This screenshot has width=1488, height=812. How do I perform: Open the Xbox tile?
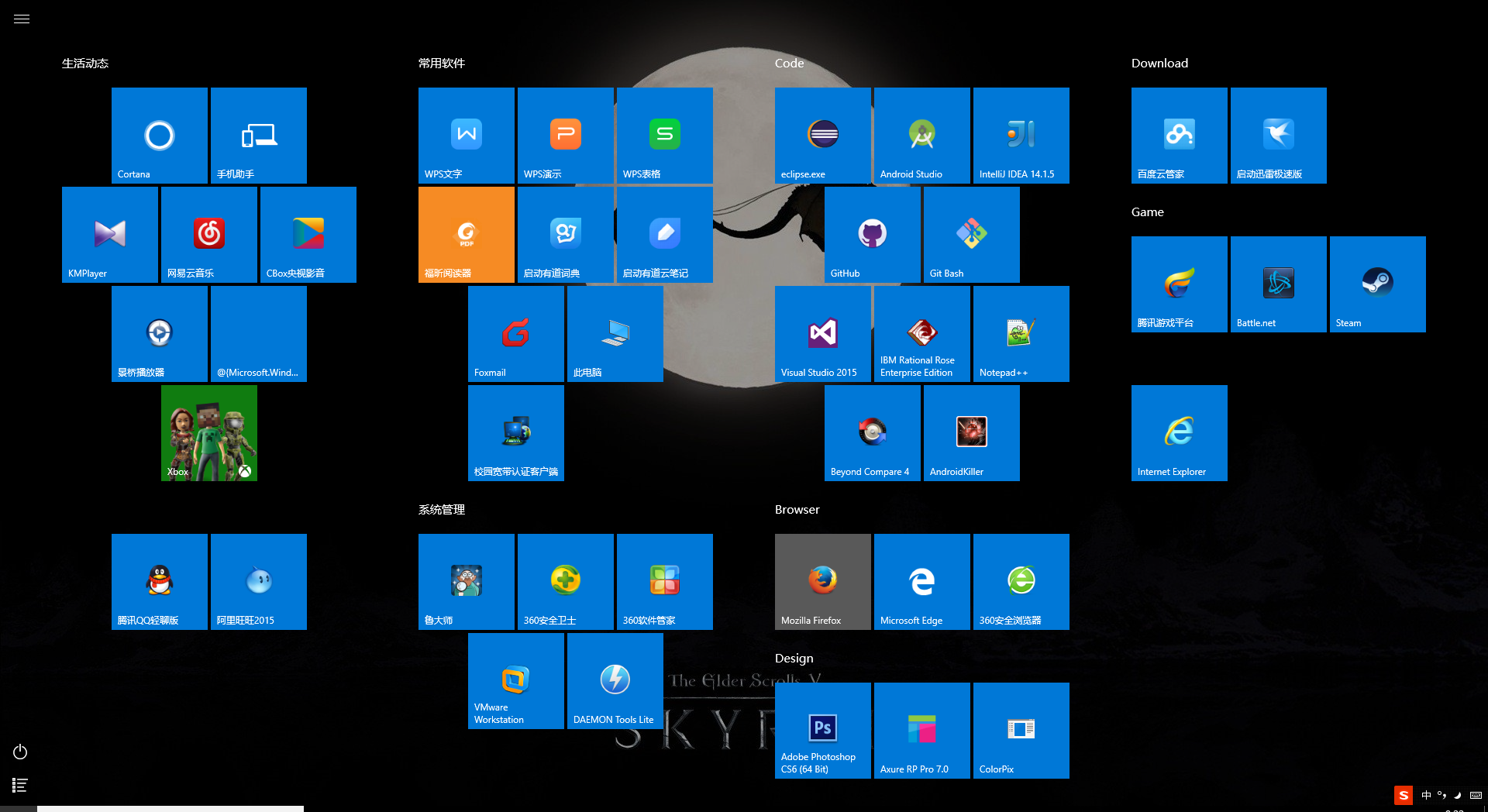click(x=209, y=433)
